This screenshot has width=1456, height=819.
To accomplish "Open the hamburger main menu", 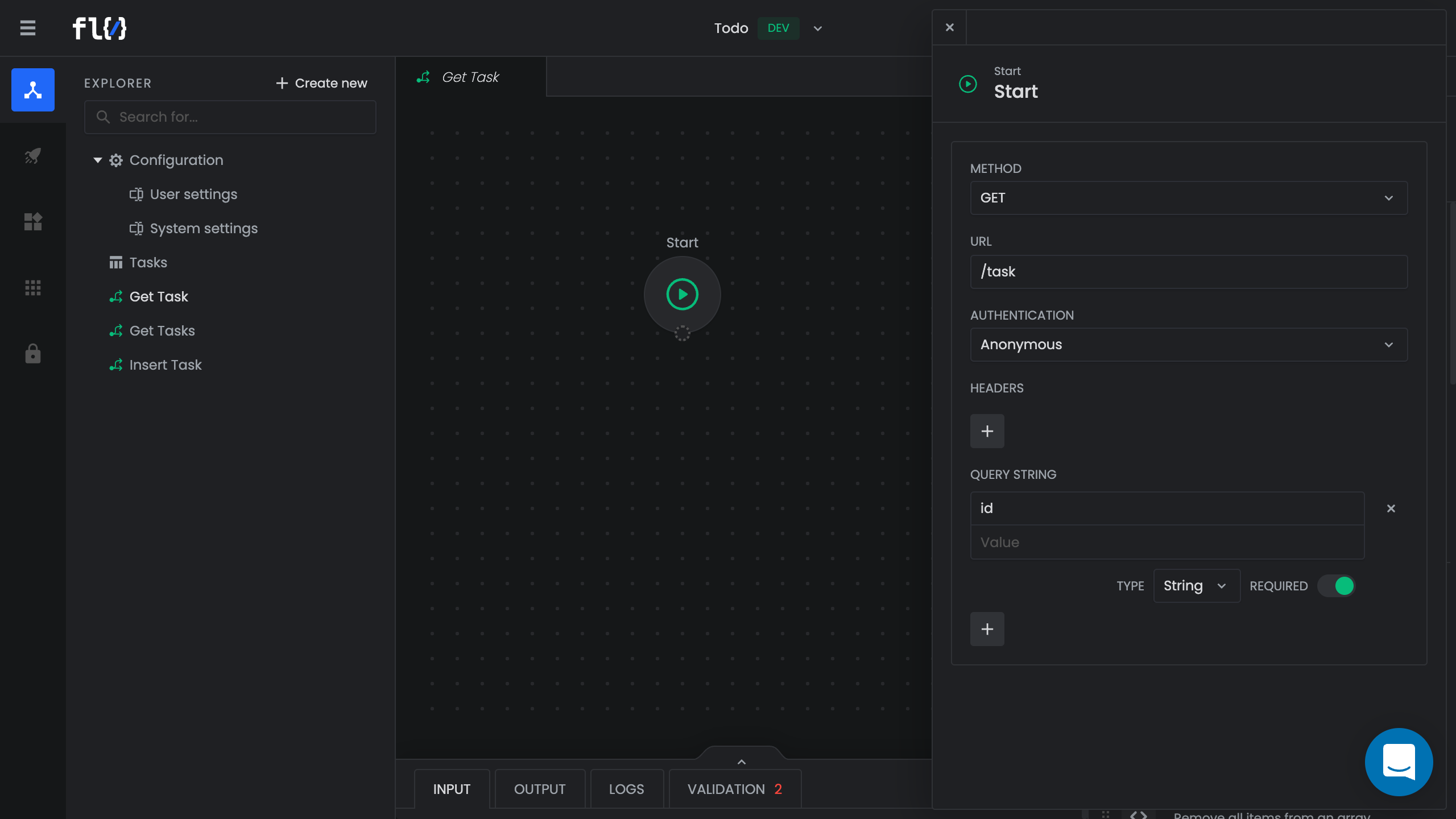I will (x=27, y=28).
